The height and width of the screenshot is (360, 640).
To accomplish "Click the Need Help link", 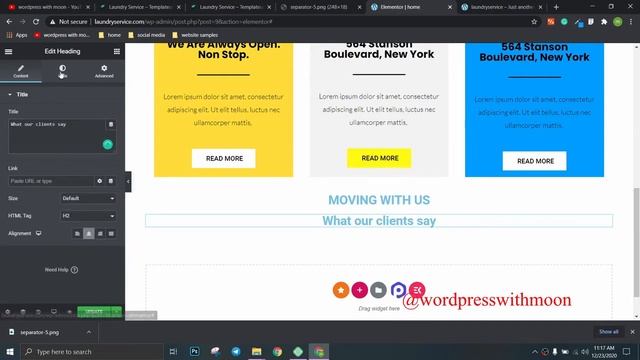I will pyautogui.click(x=61, y=270).
